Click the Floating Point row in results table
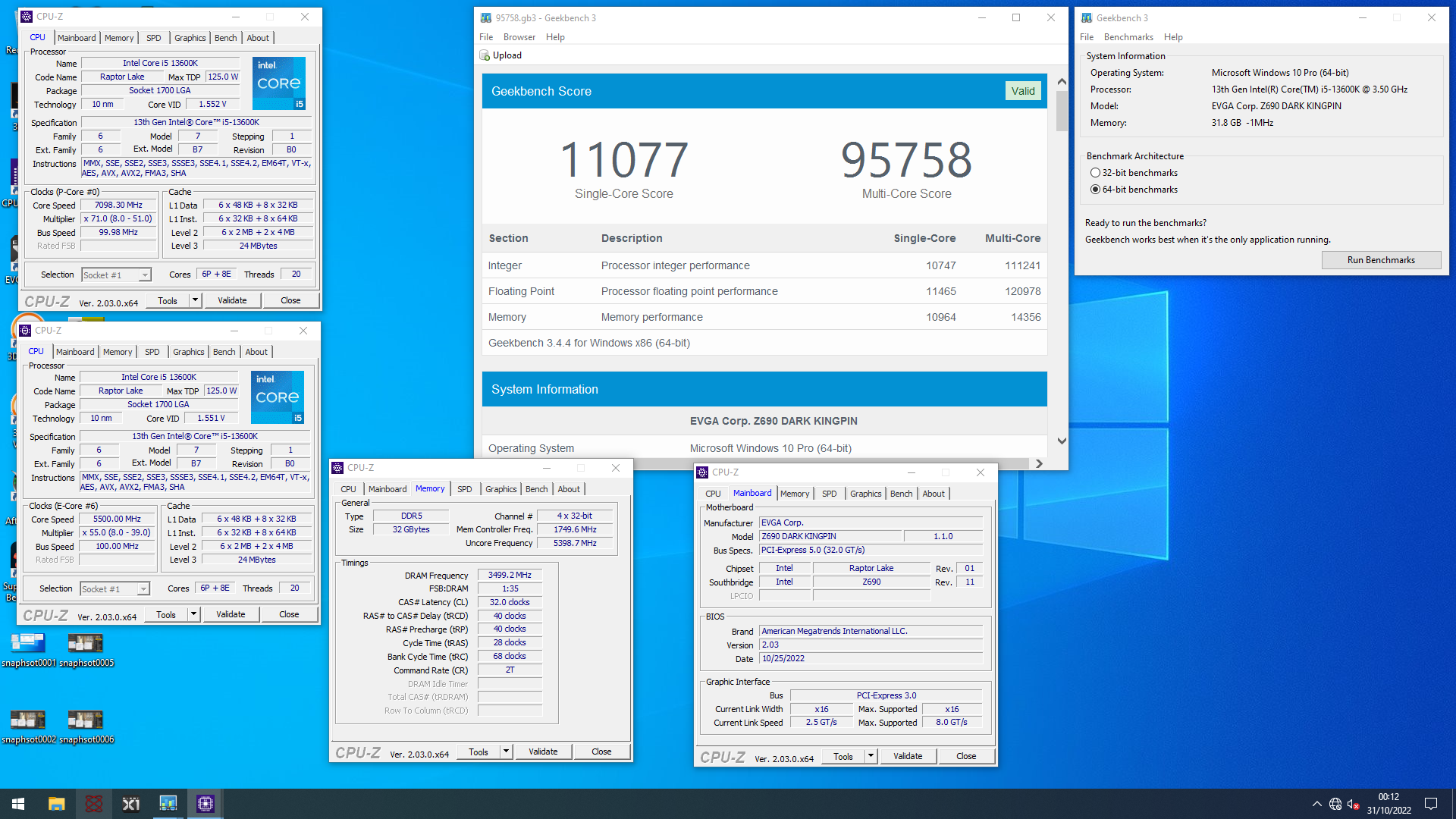Viewport: 1456px width, 819px height. 764,291
